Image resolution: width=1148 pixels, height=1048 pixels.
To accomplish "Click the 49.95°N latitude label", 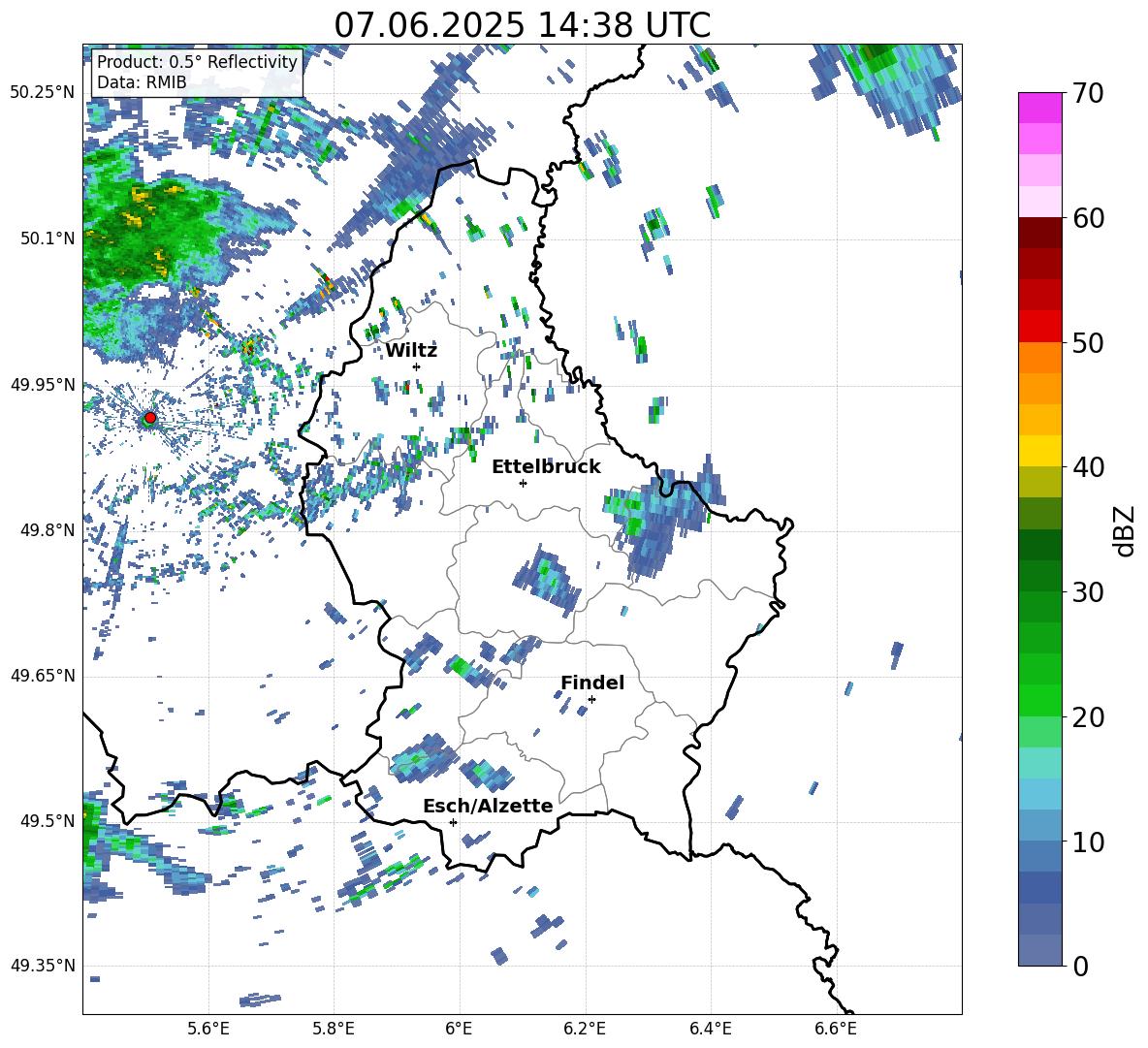I will click(x=43, y=384).
